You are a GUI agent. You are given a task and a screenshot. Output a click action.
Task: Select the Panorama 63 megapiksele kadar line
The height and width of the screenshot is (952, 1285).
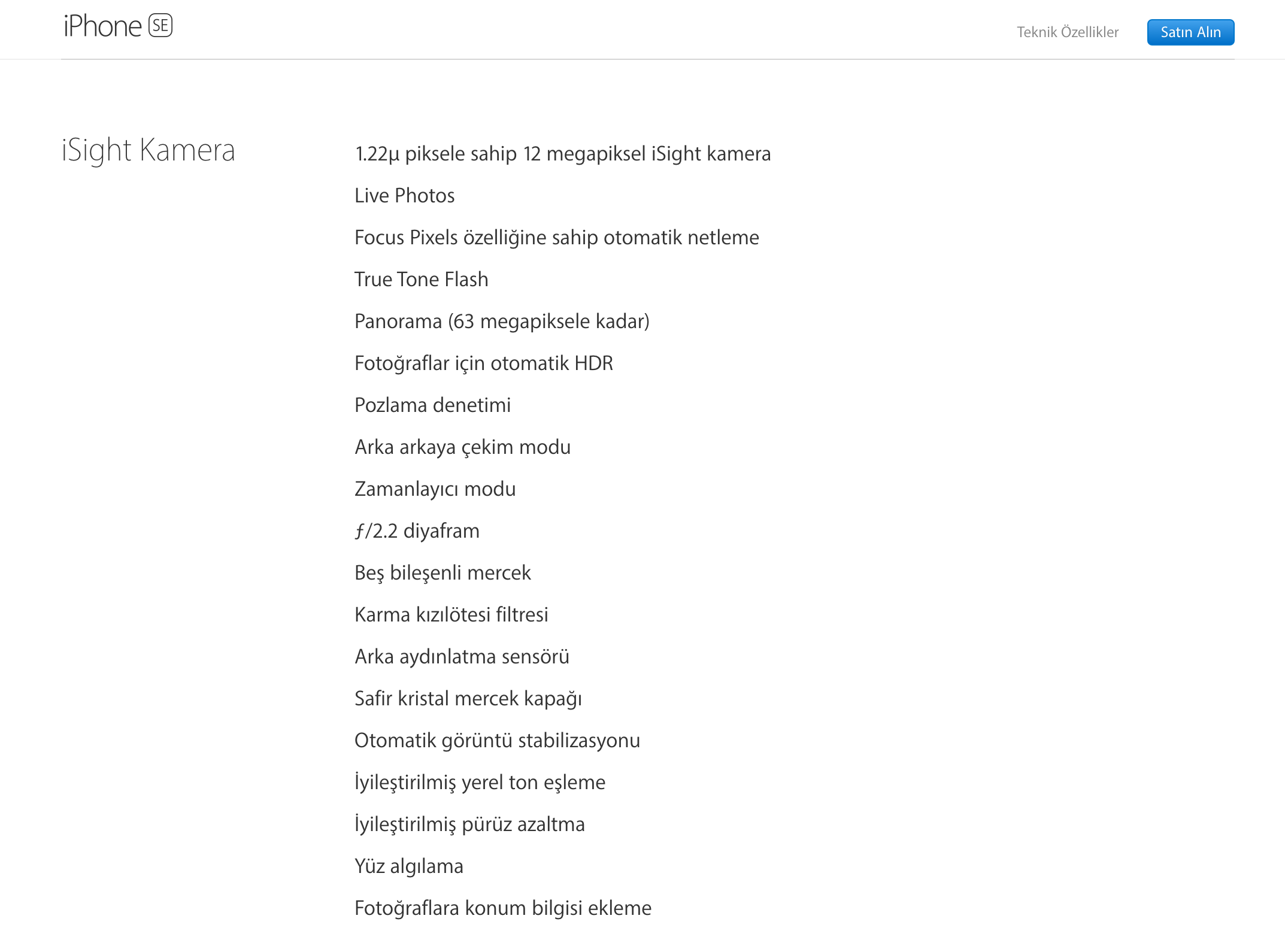coord(502,322)
